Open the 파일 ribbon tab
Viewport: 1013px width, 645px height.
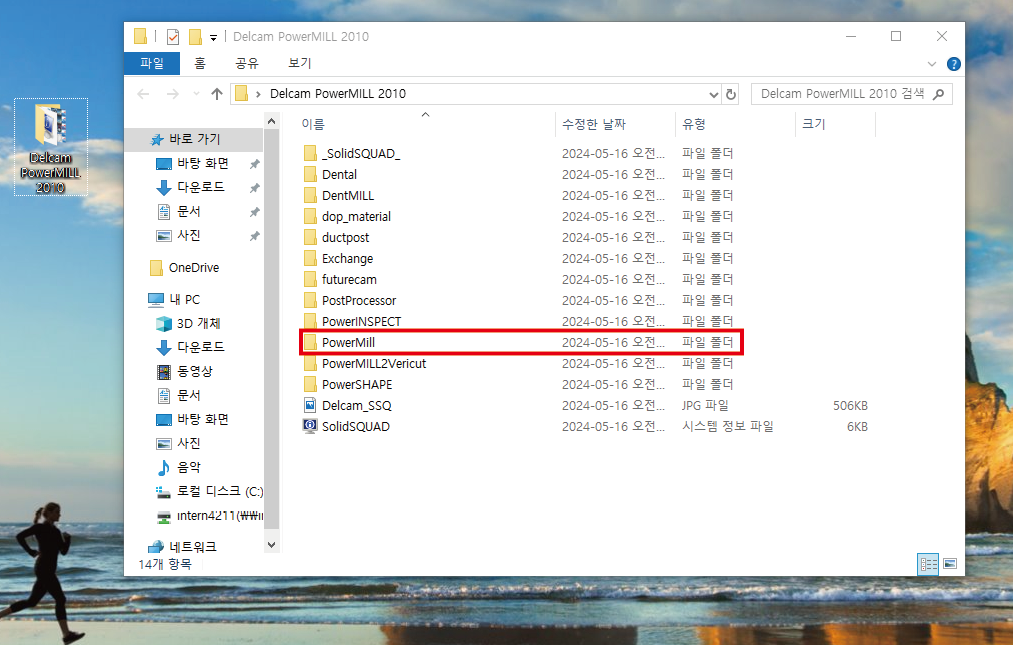point(152,63)
